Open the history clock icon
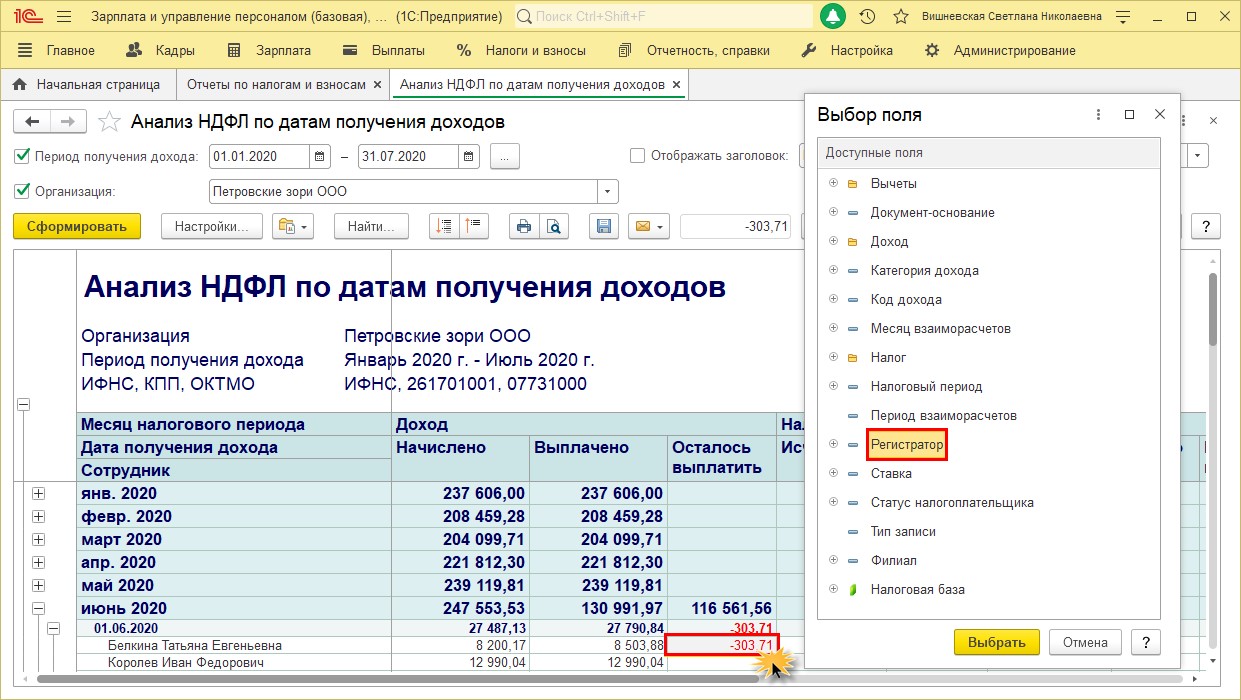 point(867,16)
